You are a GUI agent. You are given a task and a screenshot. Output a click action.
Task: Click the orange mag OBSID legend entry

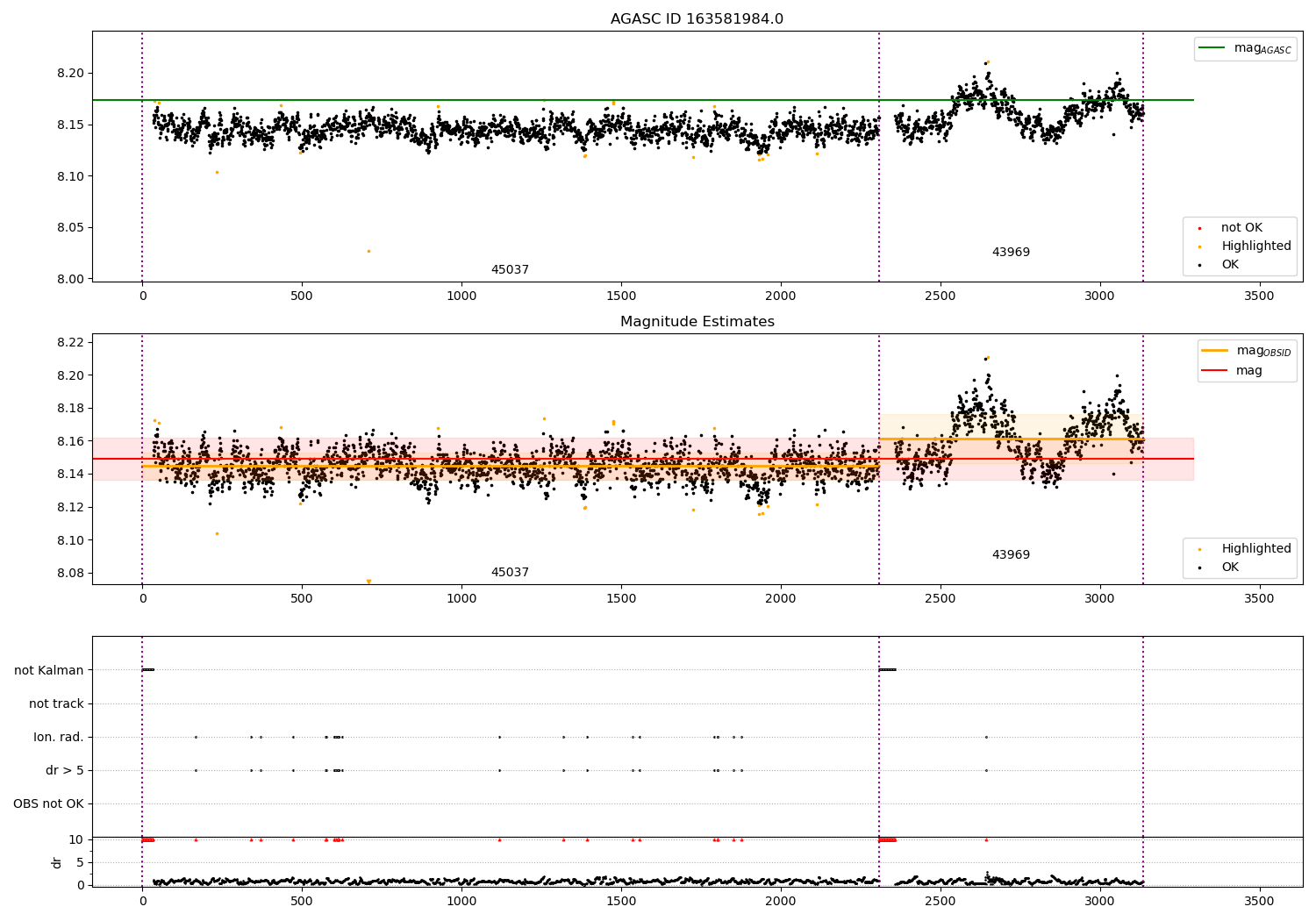[x=1246, y=351]
